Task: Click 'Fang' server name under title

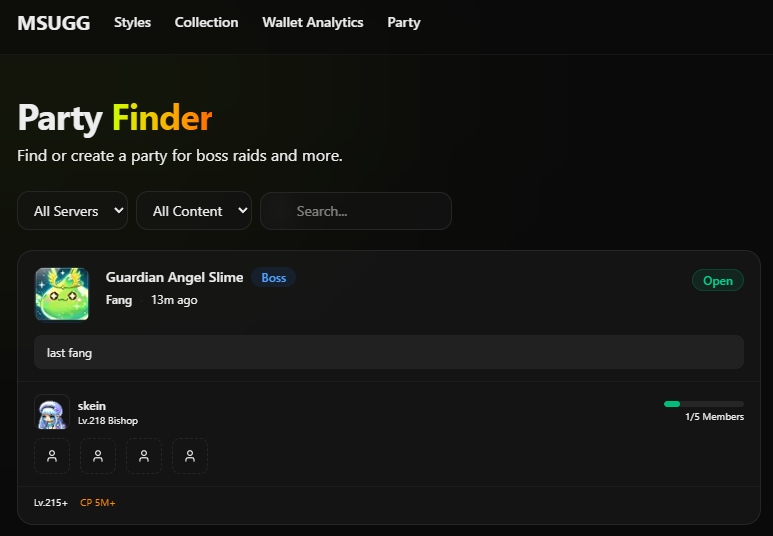Action: click(119, 300)
